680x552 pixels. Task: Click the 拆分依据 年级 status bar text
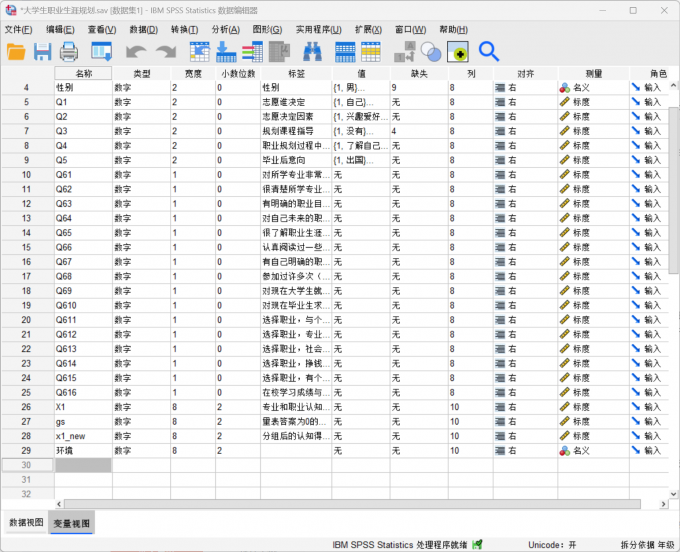click(x=647, y=545)
